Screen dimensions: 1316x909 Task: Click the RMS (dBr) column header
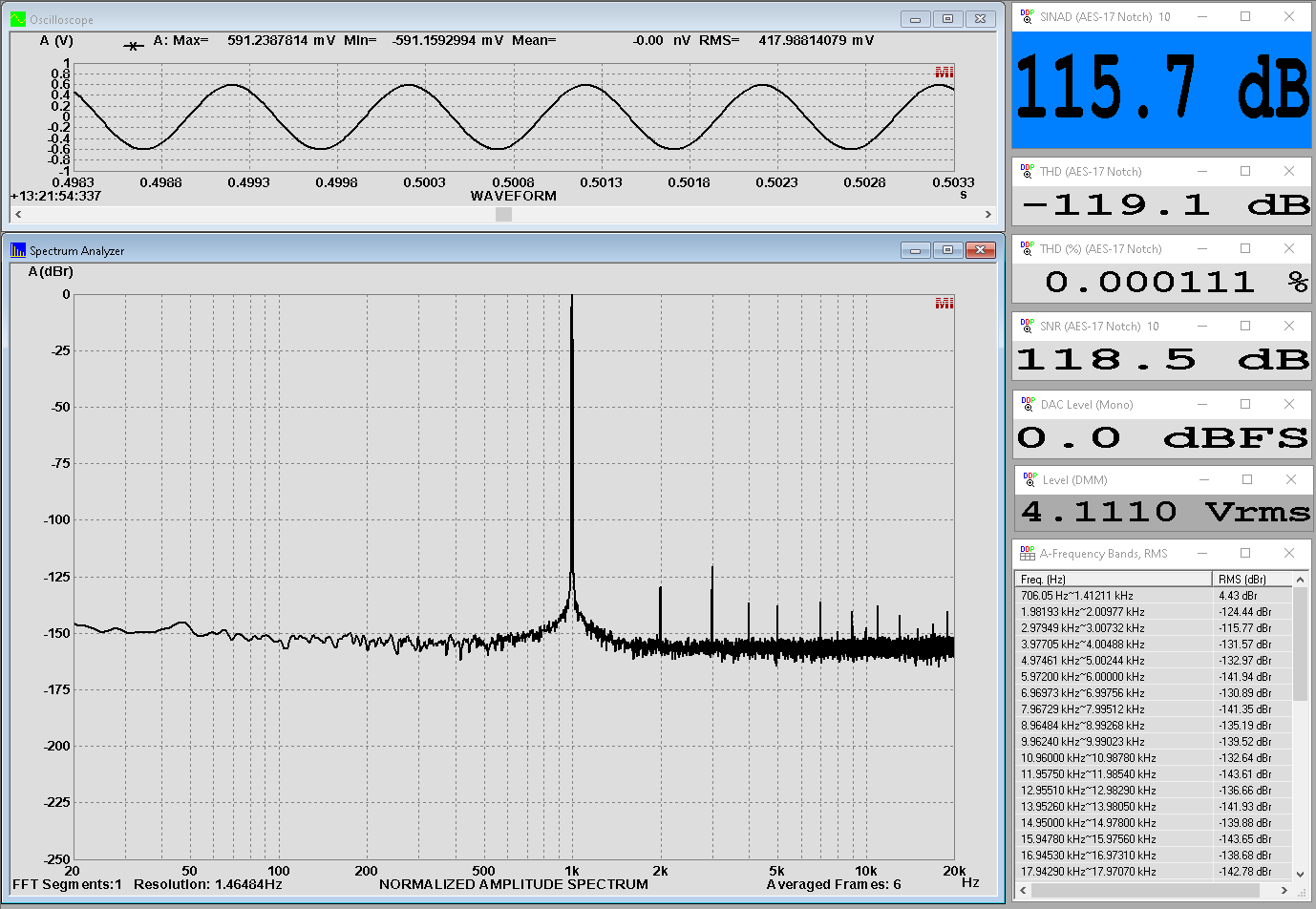(1252, 580)
